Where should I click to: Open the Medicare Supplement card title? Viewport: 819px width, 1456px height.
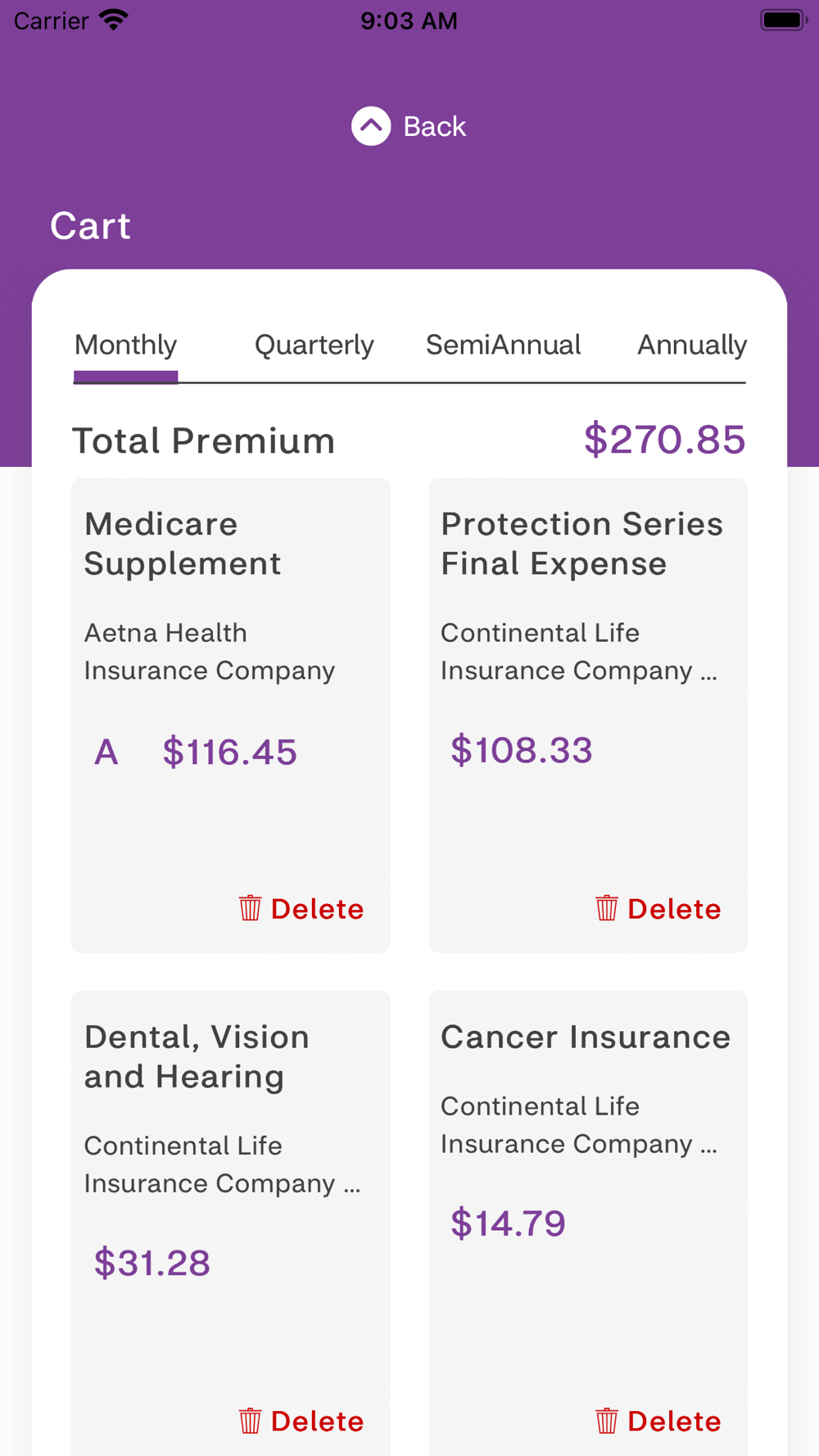click(x=183, y=544)
